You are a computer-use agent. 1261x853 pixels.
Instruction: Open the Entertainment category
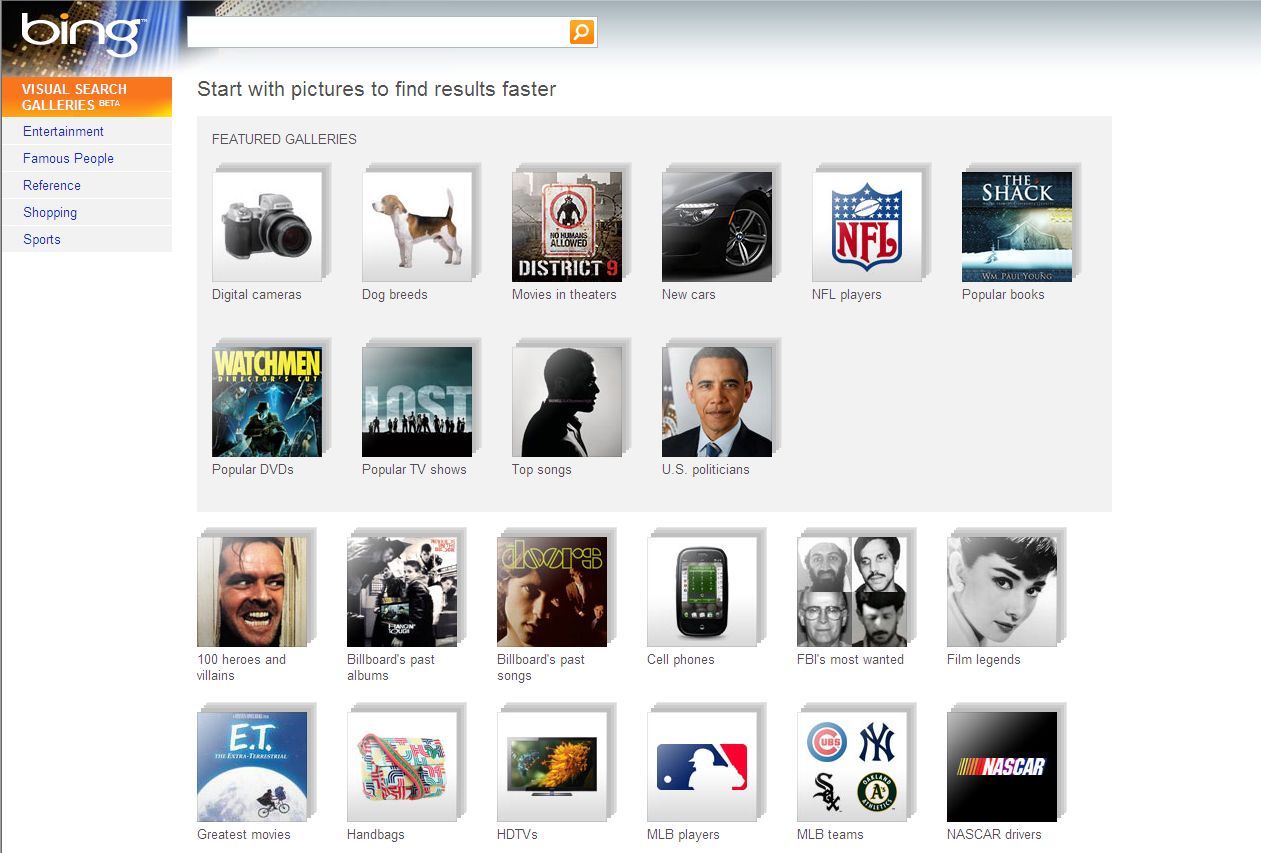[63, 131]
